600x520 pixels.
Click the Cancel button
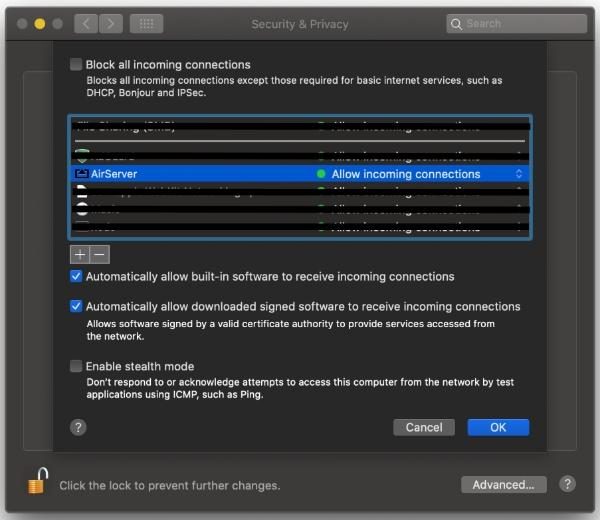pyautogui.click(x=424, y=427)
